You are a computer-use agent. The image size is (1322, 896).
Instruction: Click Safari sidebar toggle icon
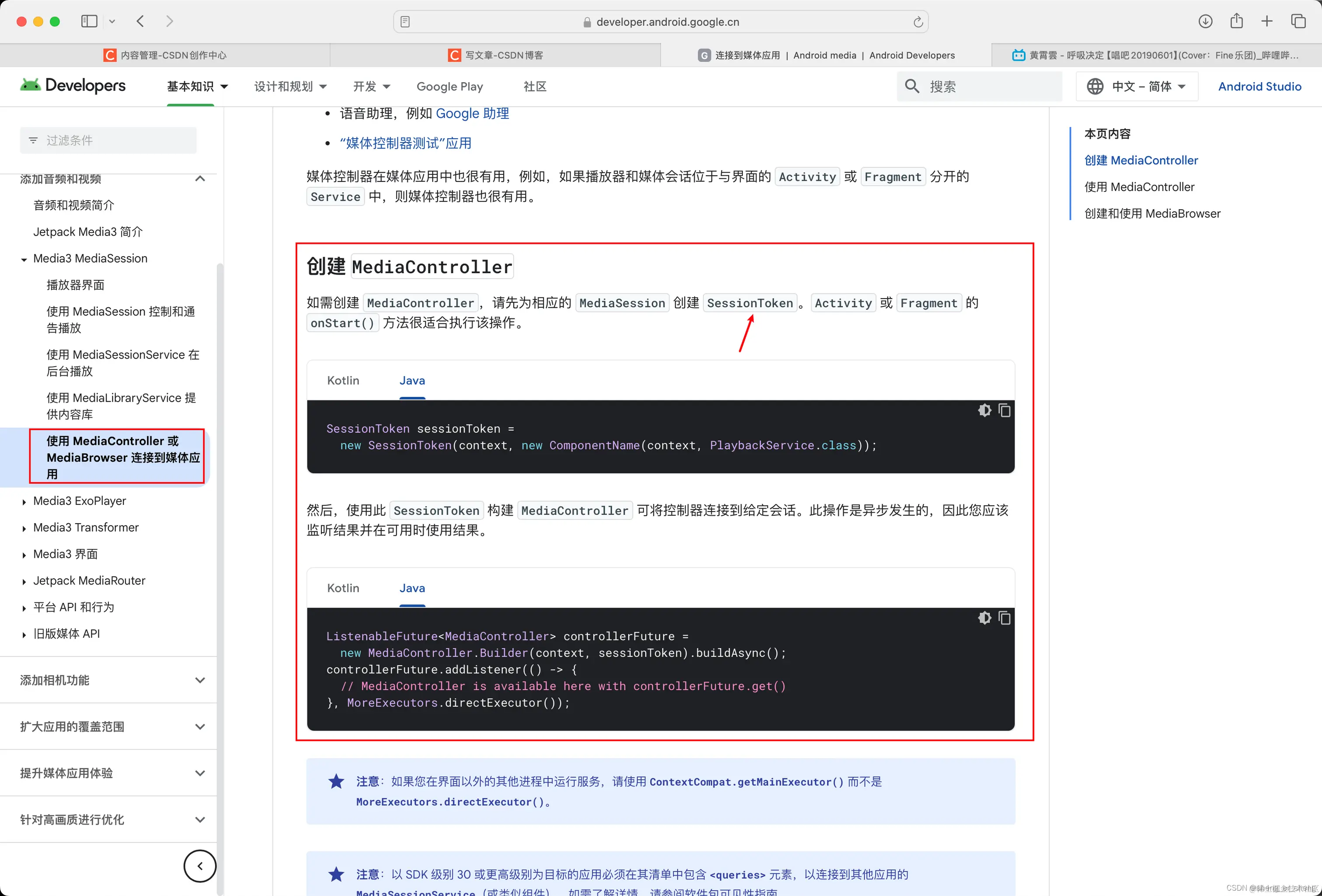(x=89, y=21)
